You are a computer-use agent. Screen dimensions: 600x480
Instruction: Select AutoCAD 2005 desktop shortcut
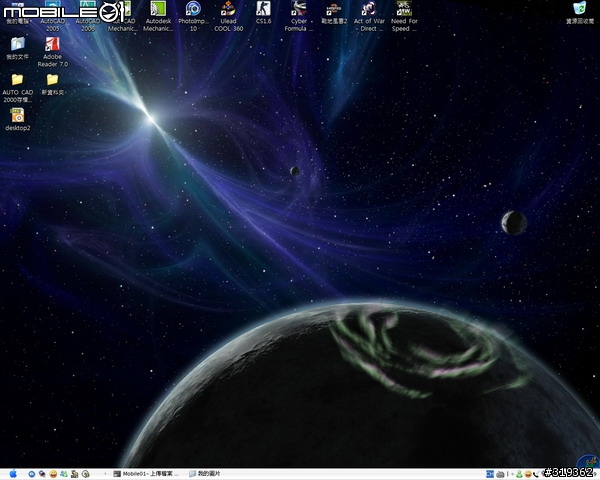(x=53, y=16)
